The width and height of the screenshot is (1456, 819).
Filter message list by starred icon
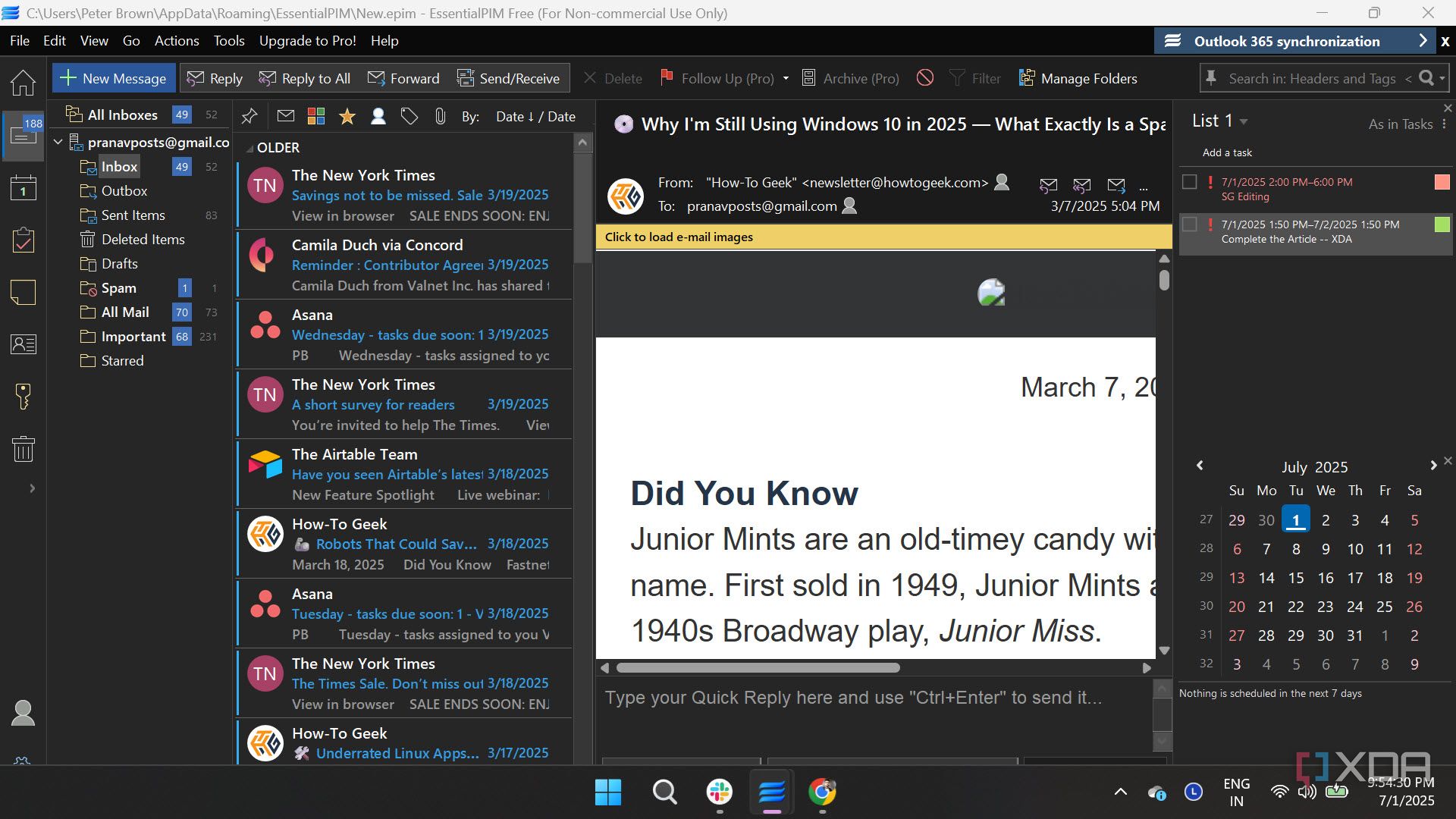tap(347, 116)
